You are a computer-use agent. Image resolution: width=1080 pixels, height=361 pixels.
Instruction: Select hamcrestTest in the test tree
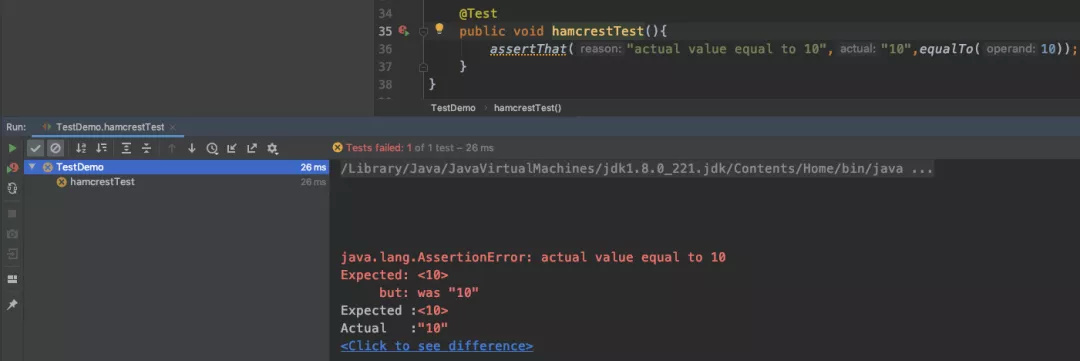pos(102,183)
